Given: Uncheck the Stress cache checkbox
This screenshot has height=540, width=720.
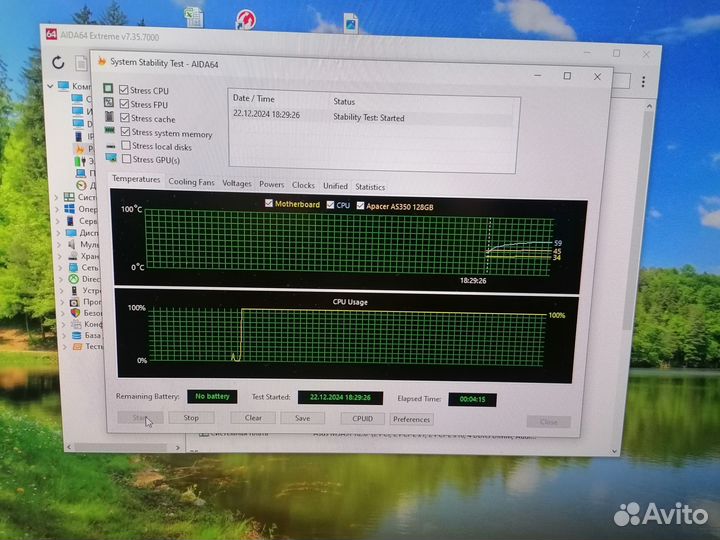Looking at the screenshot, I should click(x=125, y=118).
